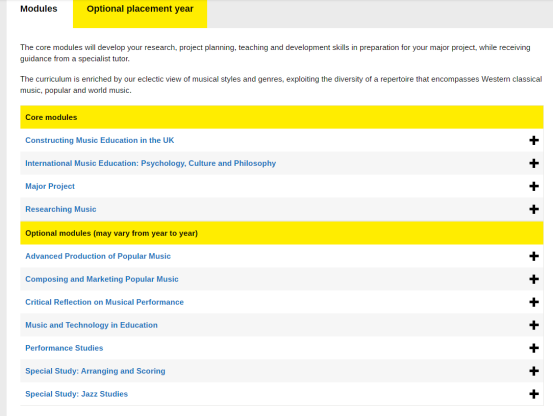The height and width of the screenshot is (416, 553).
Task: Expand Major Project with plus icon
Action: pyautogui.click(x=534, y=186)
